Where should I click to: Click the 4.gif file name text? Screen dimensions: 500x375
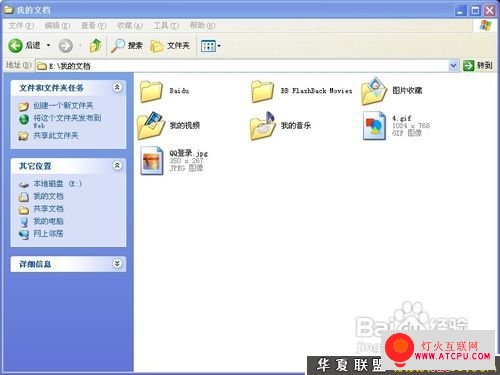point(402,118)
